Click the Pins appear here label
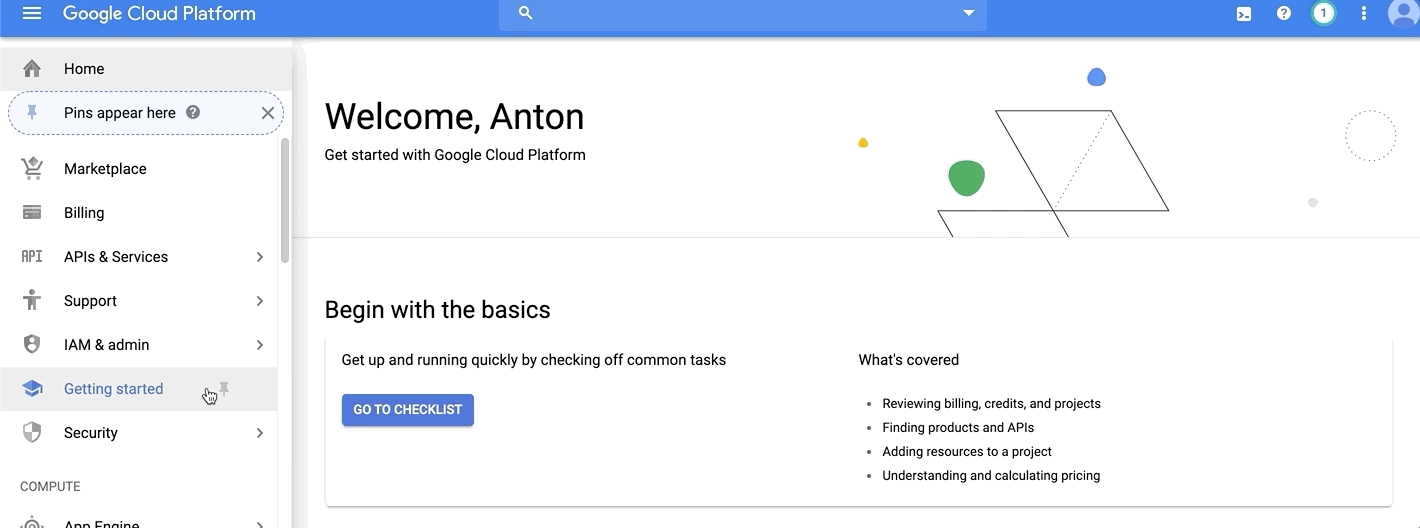1420x528 pixels. pyautogui.click(x=120, y=113)
